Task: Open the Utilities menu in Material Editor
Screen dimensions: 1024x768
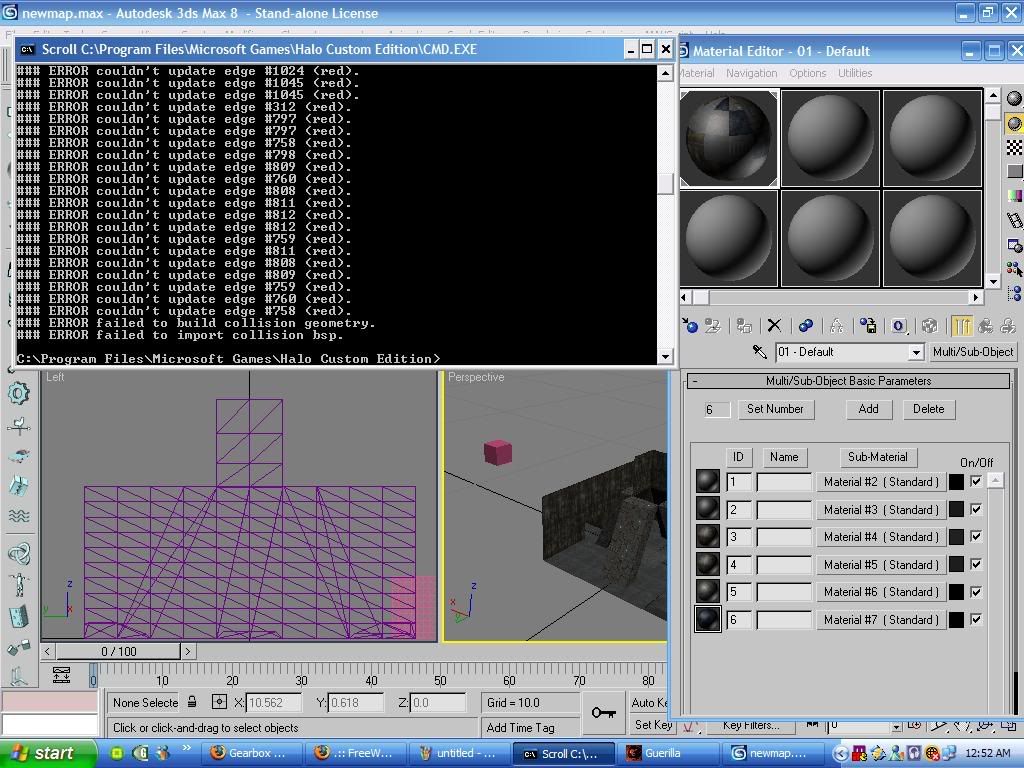Action: click(x=855, y=73)
